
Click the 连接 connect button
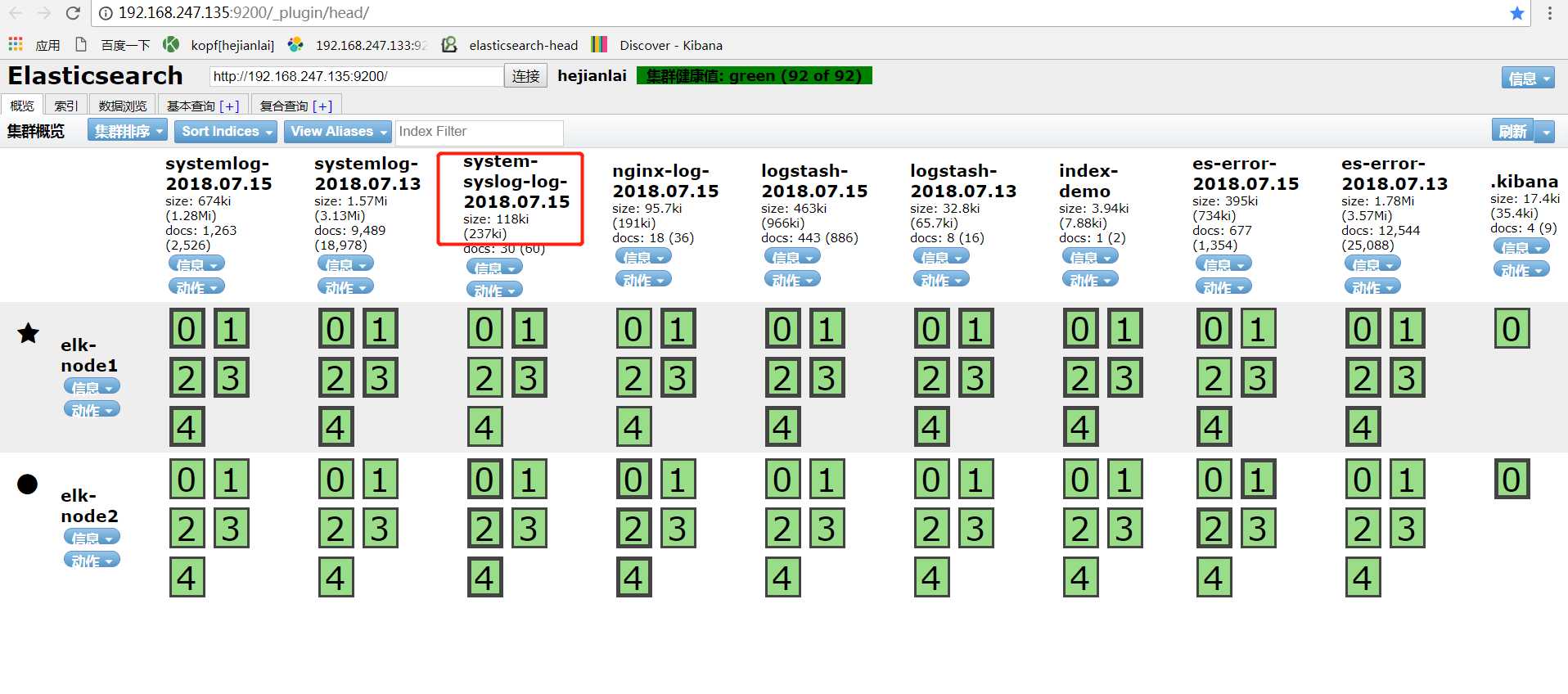(x=525, y=76)
